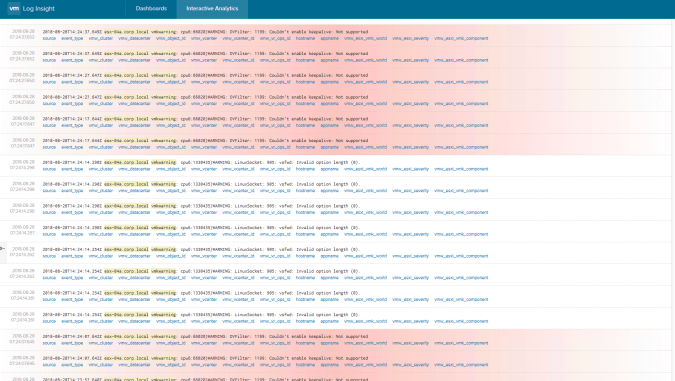
Task: Click hostname field in the 07:24:14.297 event row
Action: [305, 234]
